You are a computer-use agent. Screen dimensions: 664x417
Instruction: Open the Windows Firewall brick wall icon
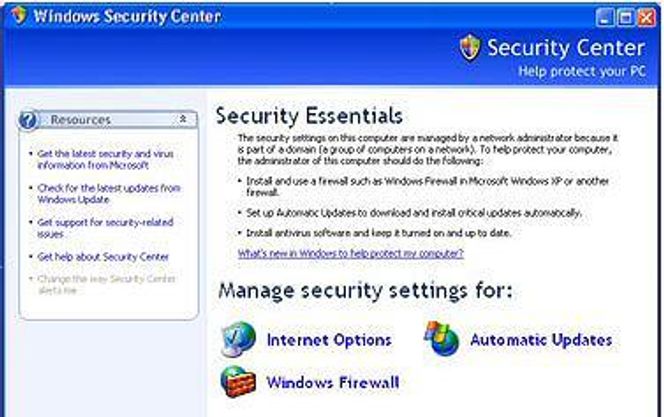pos(238,382)
